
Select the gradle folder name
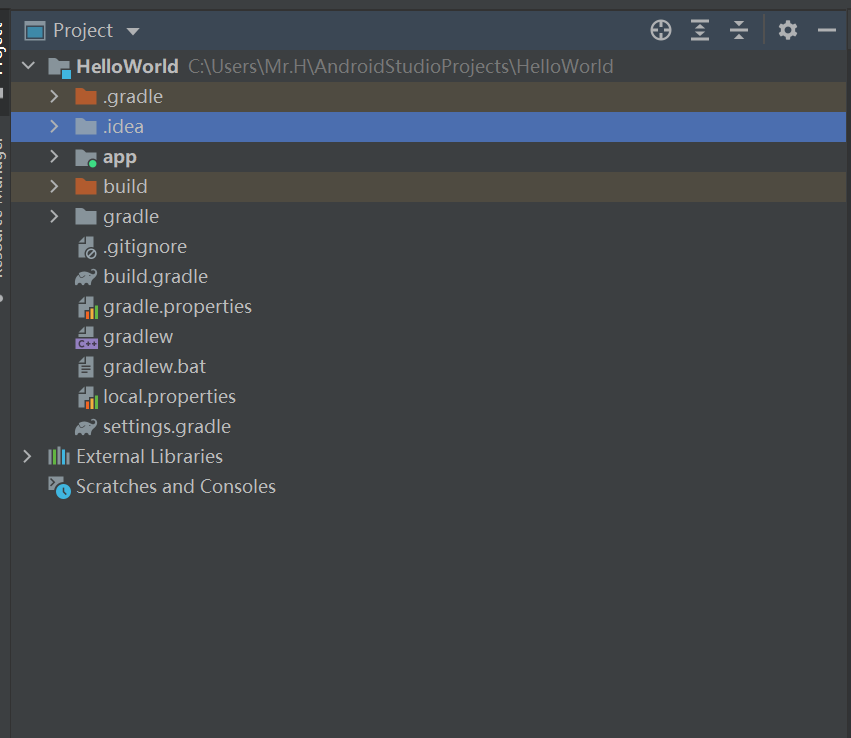(131, 217)
